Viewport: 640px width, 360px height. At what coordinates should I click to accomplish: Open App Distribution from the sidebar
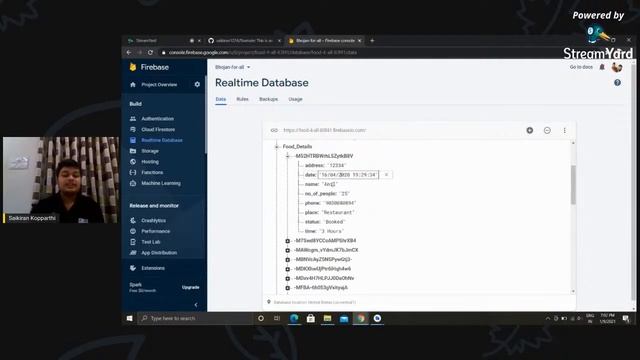coord(159,253)
